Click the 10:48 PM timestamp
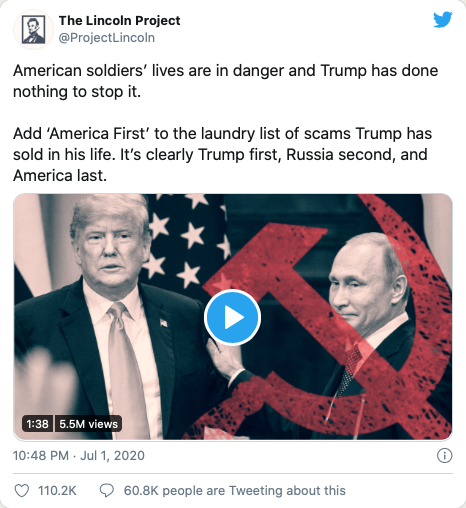 coord(41,455)
